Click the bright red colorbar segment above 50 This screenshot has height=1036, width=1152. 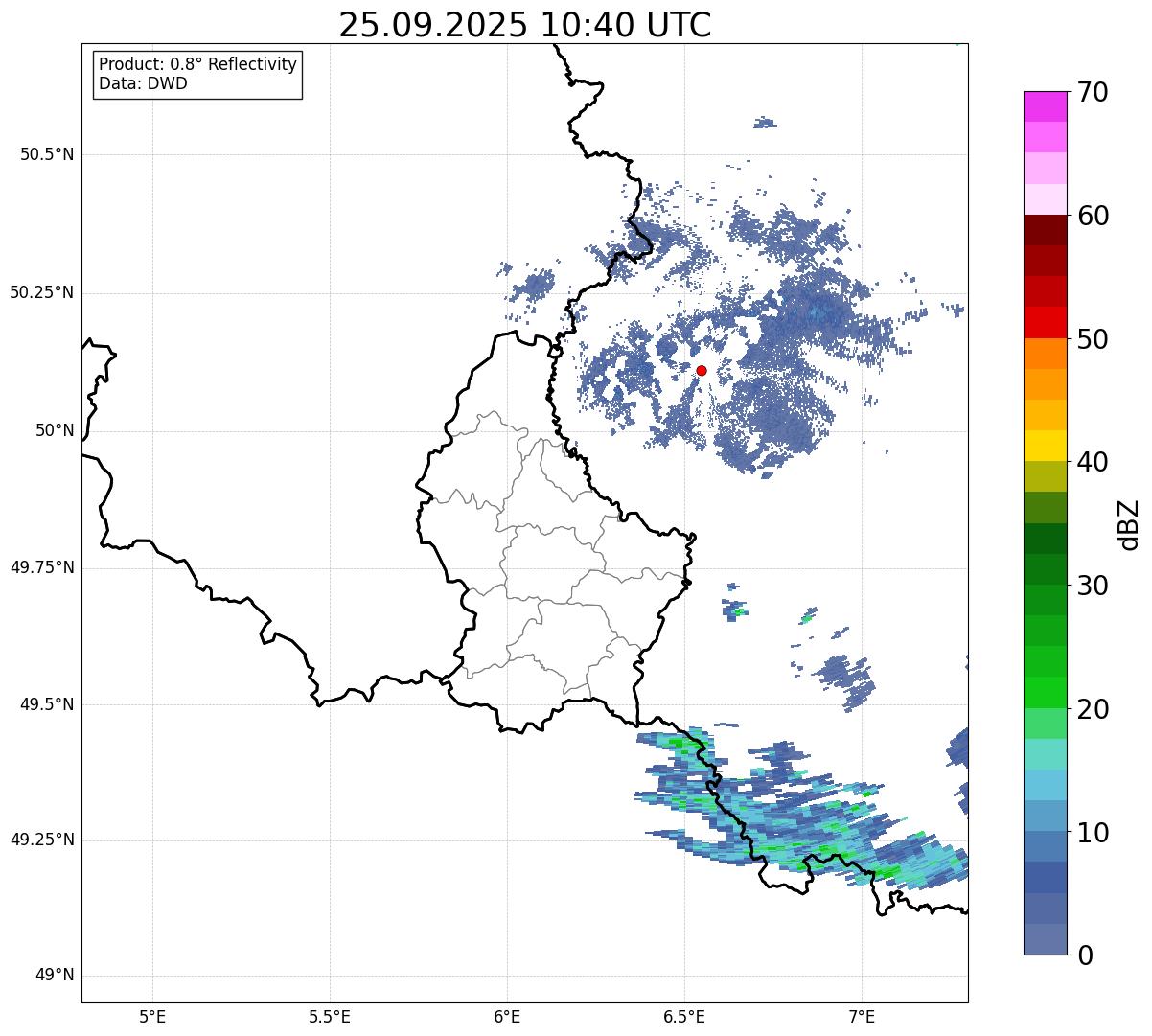pos(1045,322)
